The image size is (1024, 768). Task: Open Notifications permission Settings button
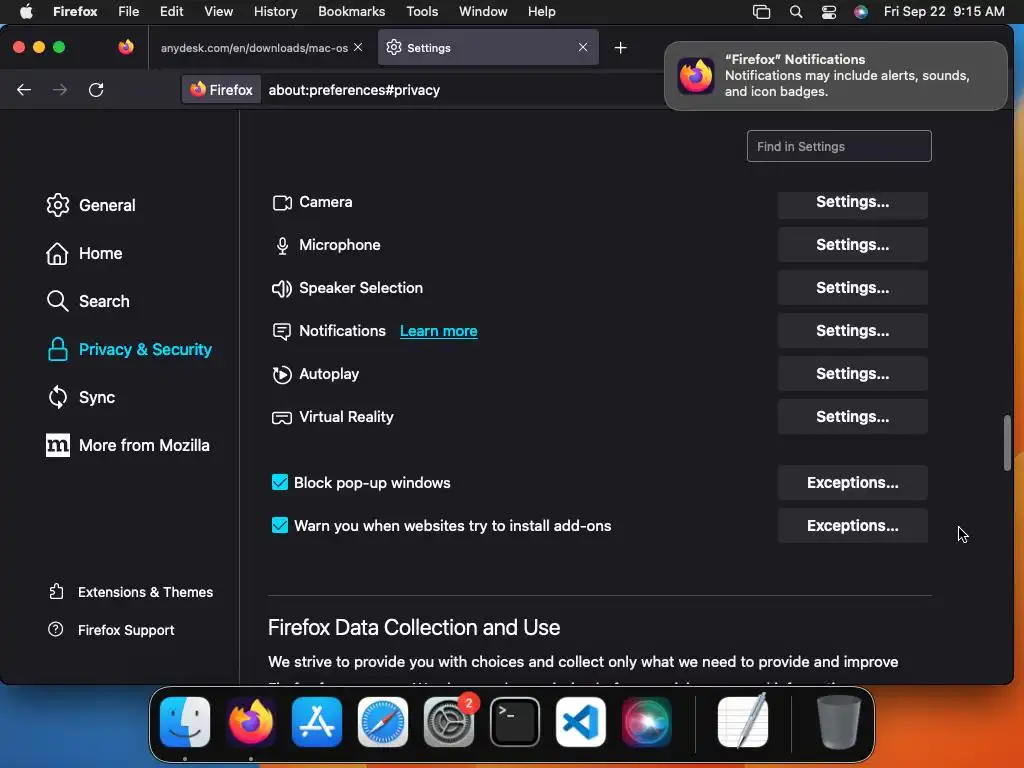(x=852, y=331)
